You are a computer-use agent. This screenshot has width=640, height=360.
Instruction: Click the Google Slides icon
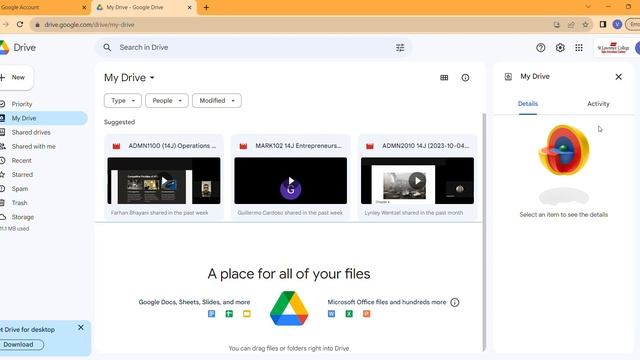247,313
